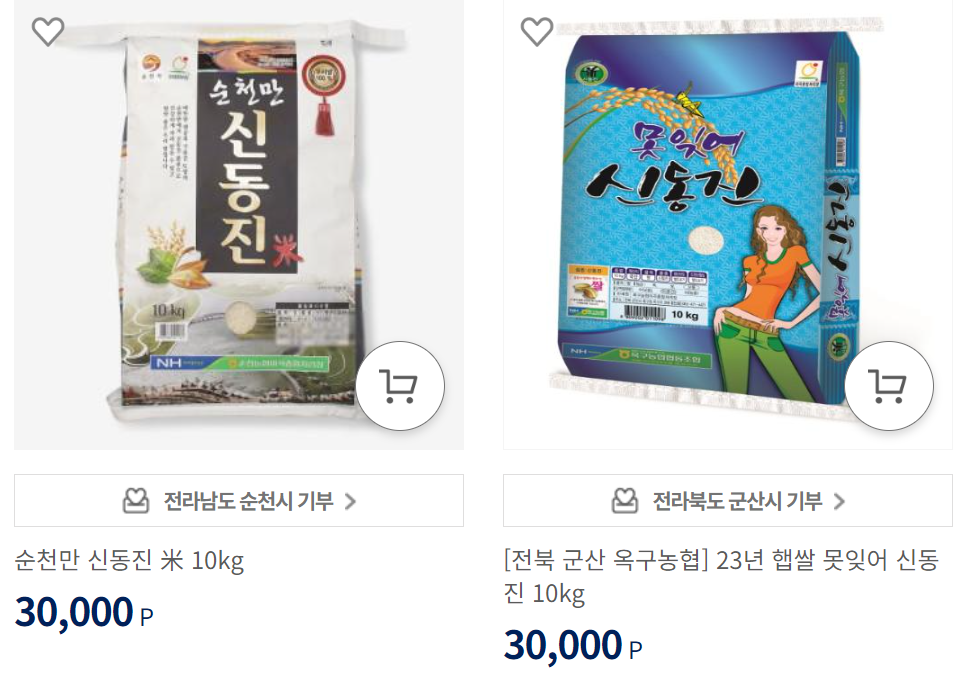Open the 전라북도 군산시 기부 donation button
Image resolution: width=968 pixels, height=679 pixels.
pyautogui.click(x=728, y=501)
